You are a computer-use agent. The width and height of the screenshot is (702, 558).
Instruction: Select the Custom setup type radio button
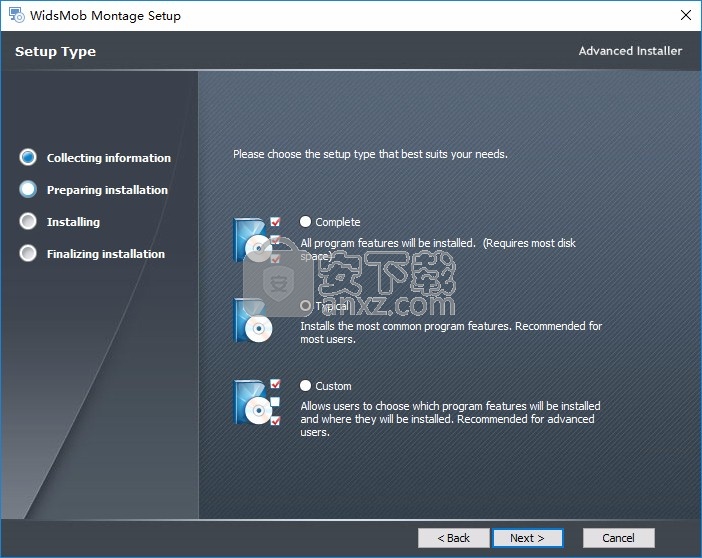point(305,386)
